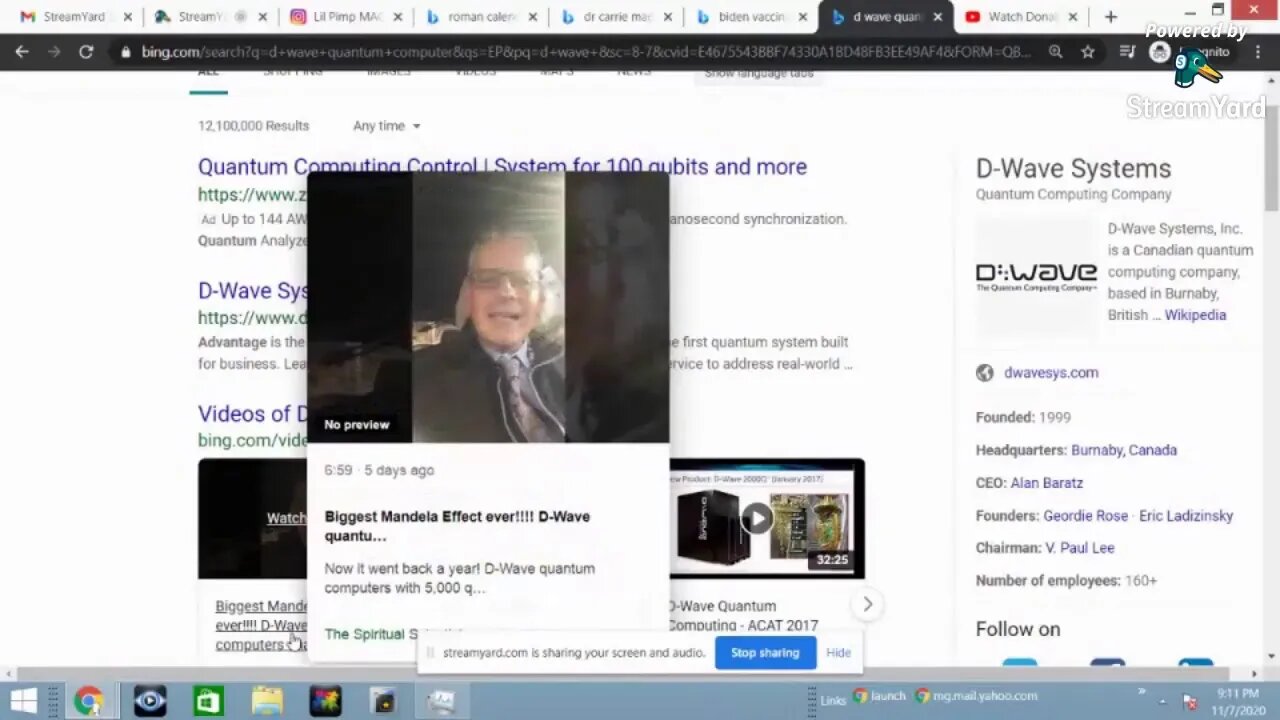The width and height of the screenshot is (1280, 720).
Task: Click the 12,100,000 Results count text
Action: pos(253,126)
